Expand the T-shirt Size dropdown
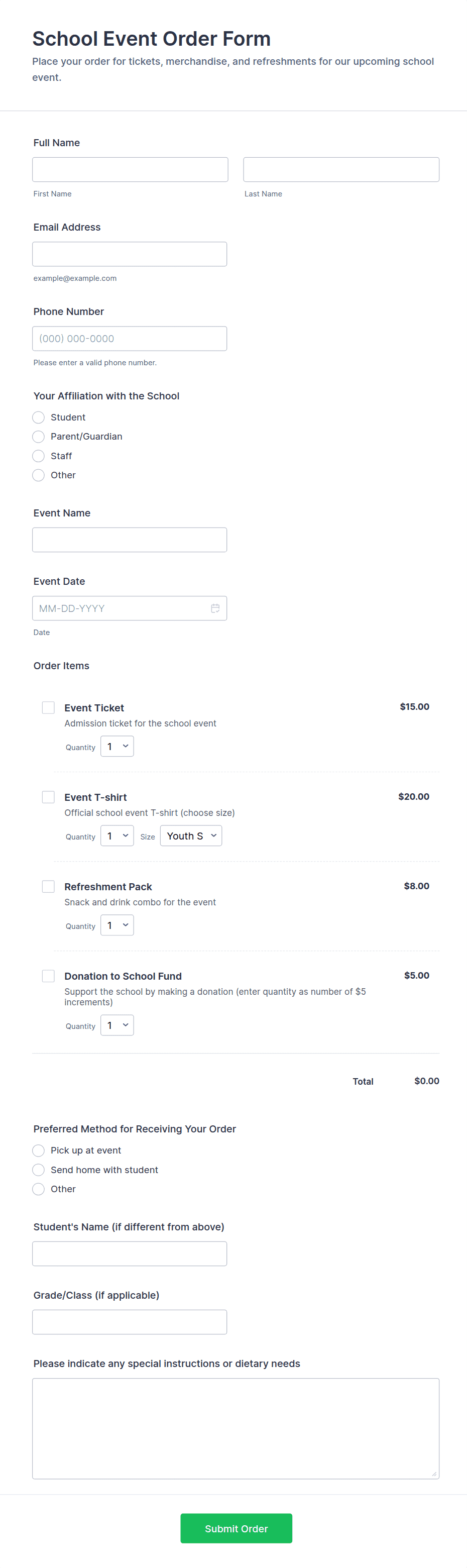This screenshot has height=1568, width=467. [191, 835]
